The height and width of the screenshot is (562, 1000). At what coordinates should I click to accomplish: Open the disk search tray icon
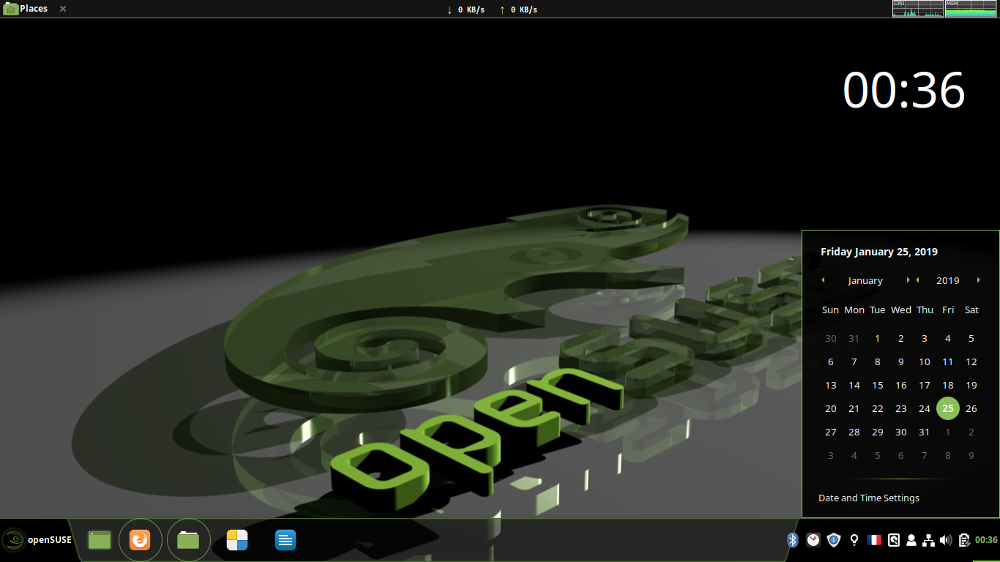coord(893,540)
